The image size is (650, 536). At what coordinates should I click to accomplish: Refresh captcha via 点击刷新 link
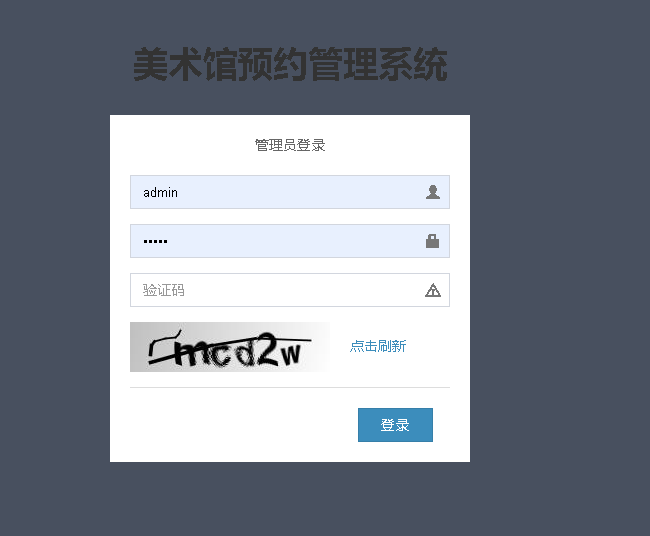(x=378, y=346)
